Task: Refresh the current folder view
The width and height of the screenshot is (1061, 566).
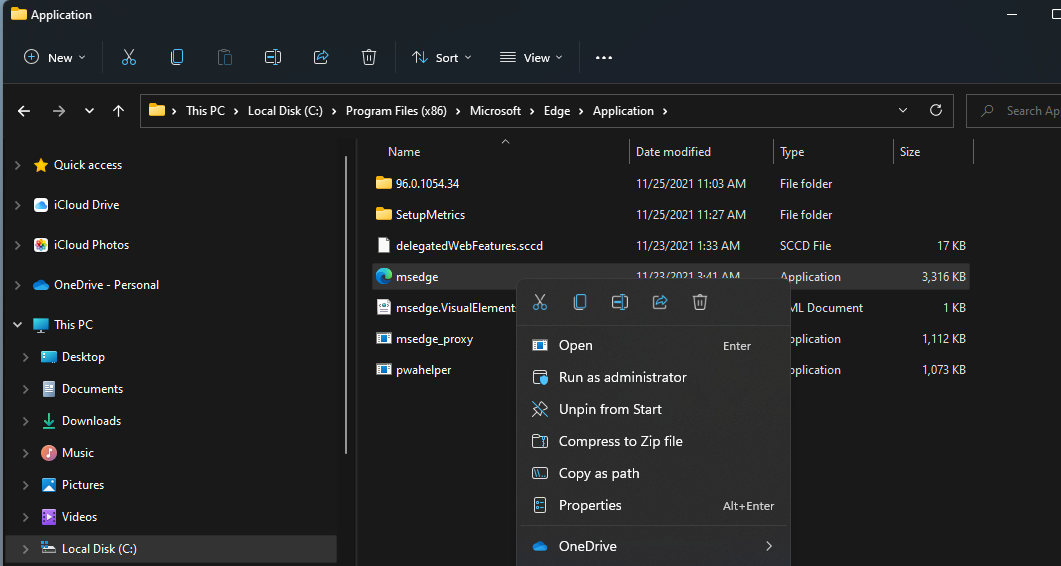Action: pos(936,111)
